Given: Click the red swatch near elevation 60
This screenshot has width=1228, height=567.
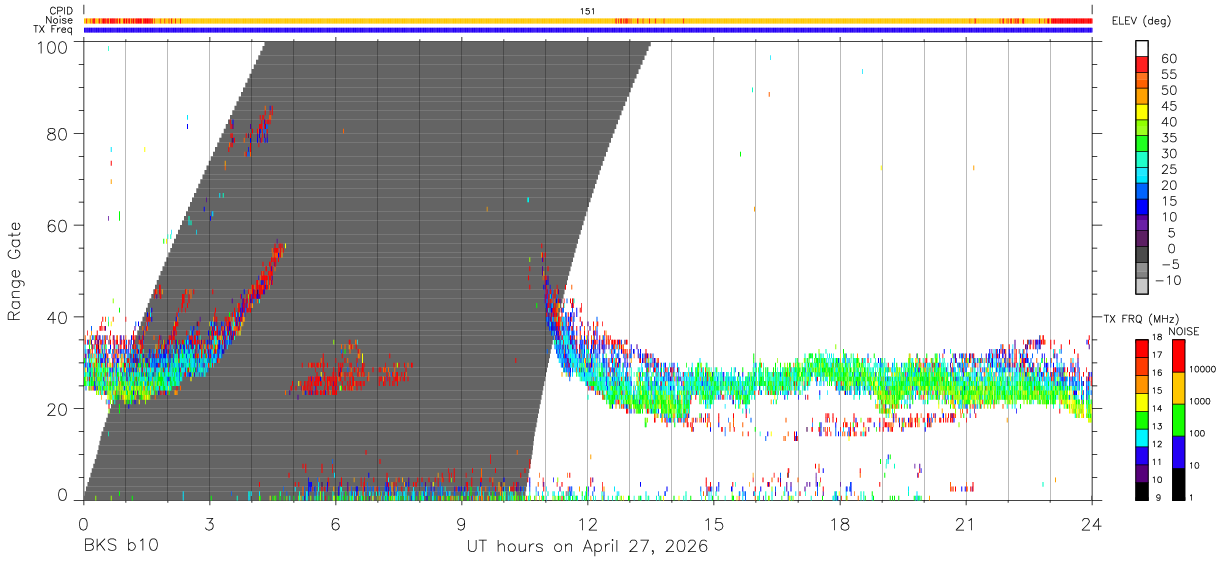Looking at the screenshot, I should tap(1142, 64).
